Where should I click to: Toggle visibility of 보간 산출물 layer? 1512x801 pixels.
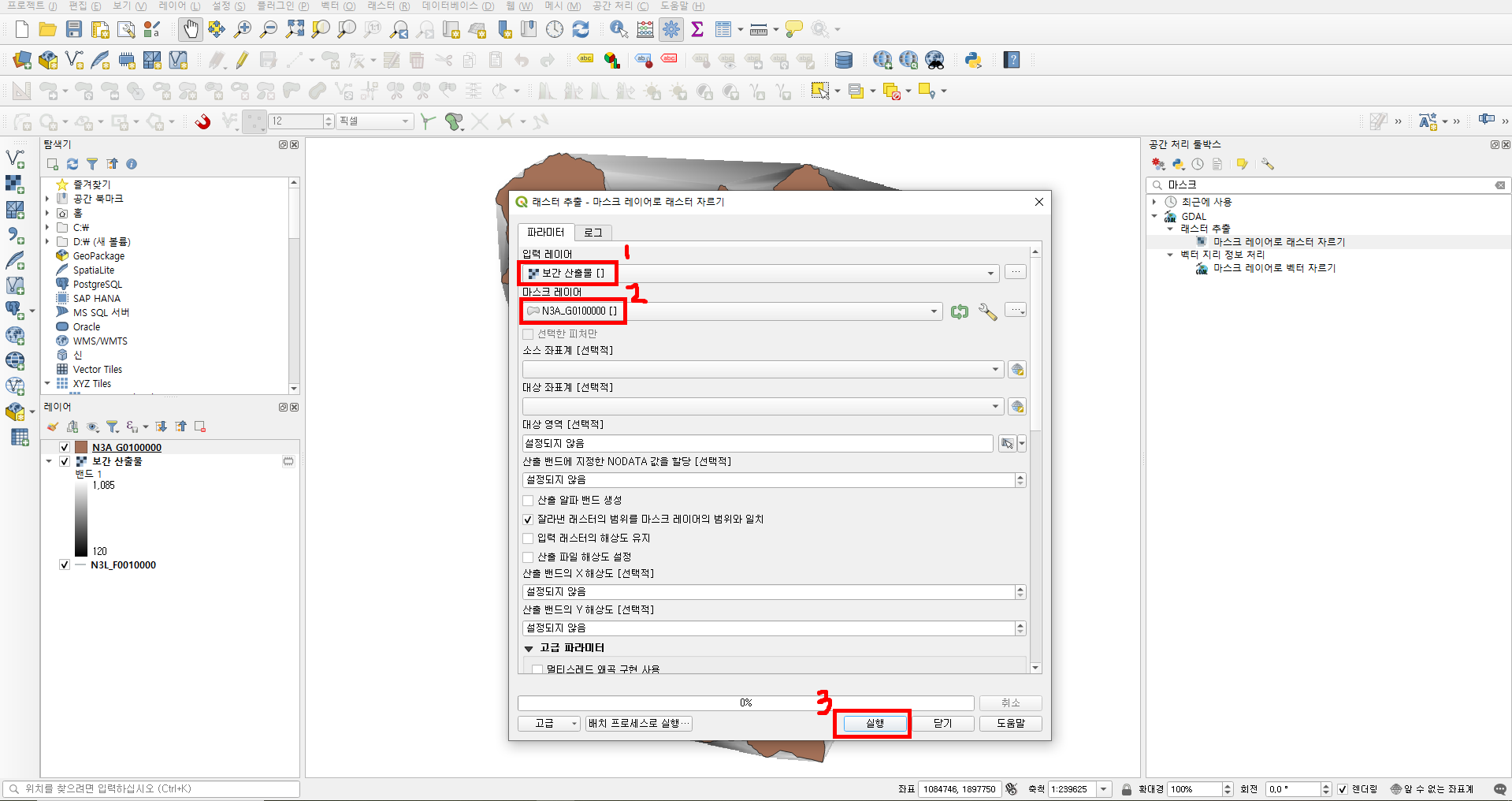pyautogui.click(x=65, y=462)
